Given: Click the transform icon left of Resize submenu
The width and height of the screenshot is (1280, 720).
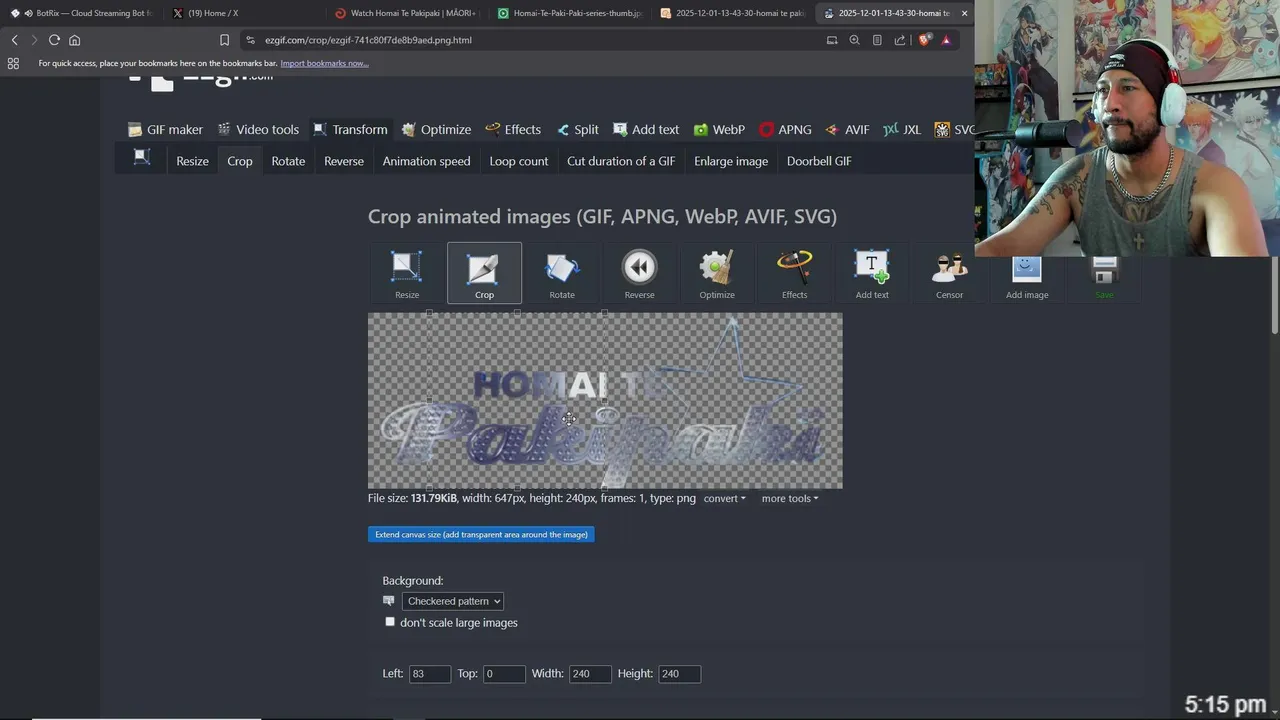Looking at the screenshot, I should 142,157.
